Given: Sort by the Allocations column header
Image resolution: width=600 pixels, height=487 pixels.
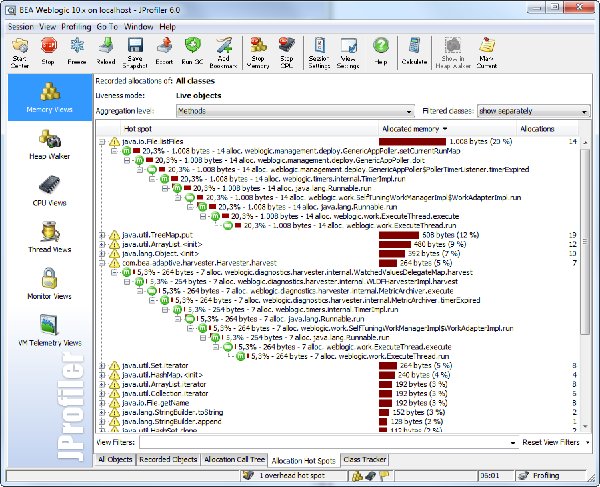Looking at the screenshot, I should tap(547, 129).
